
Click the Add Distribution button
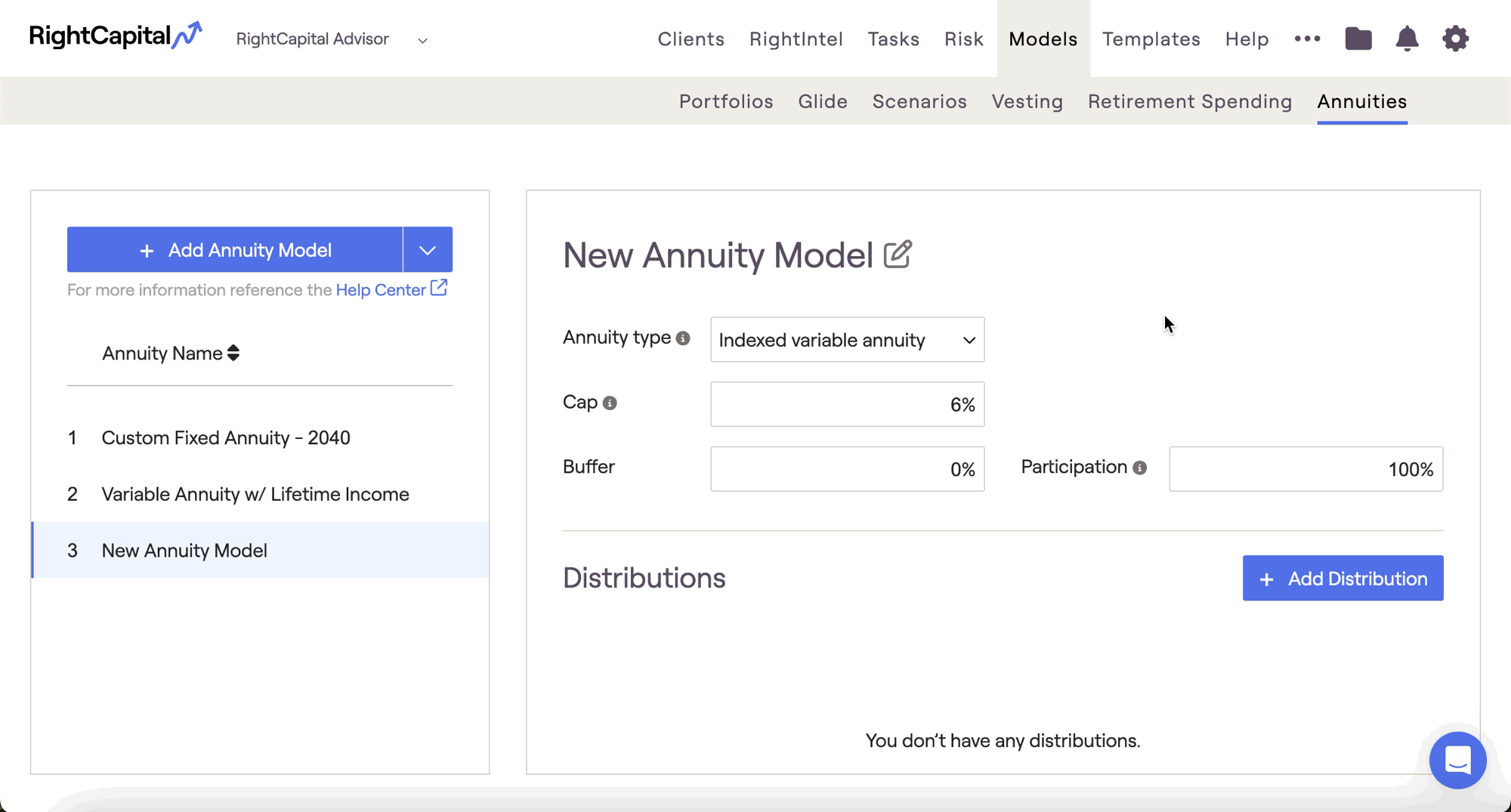pos(1343,579)
